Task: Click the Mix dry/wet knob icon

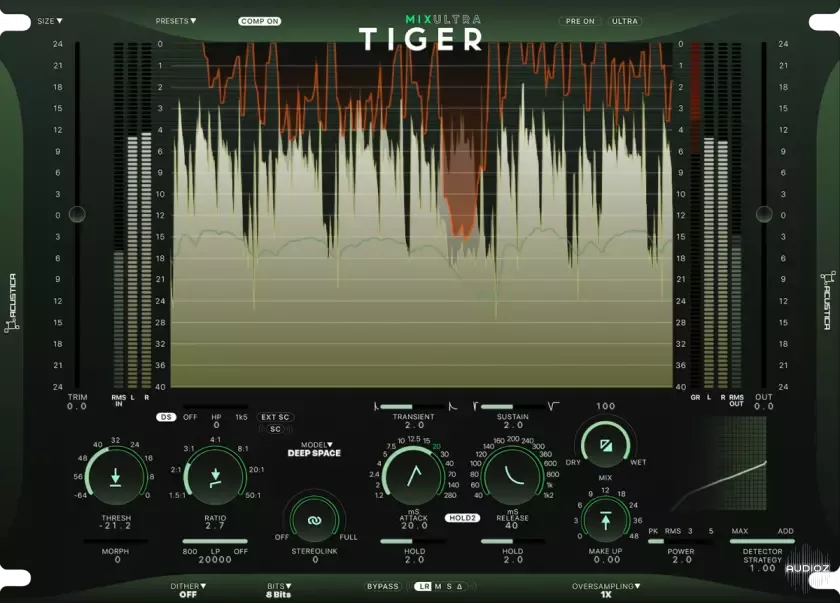Action: pos(606,446)
